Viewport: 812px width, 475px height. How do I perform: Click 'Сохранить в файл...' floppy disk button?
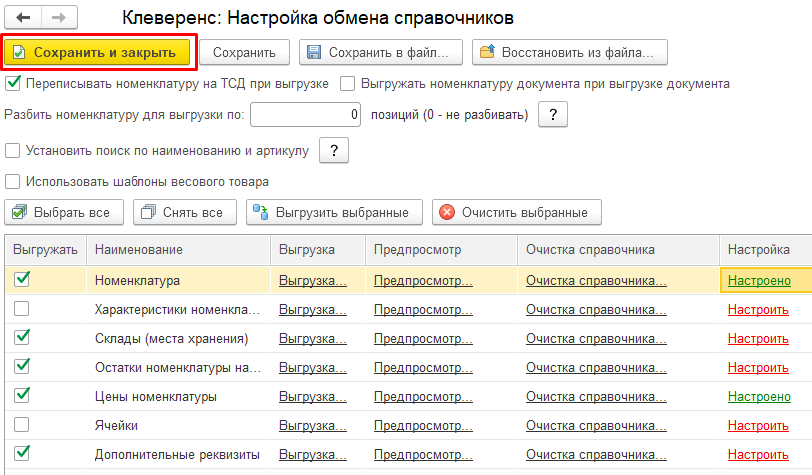(381, 52)
